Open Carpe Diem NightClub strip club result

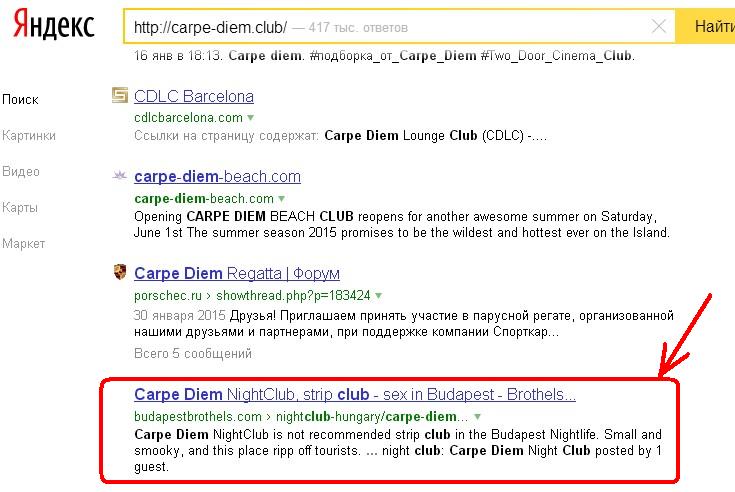pyautogui.click(x=355, y=395)
